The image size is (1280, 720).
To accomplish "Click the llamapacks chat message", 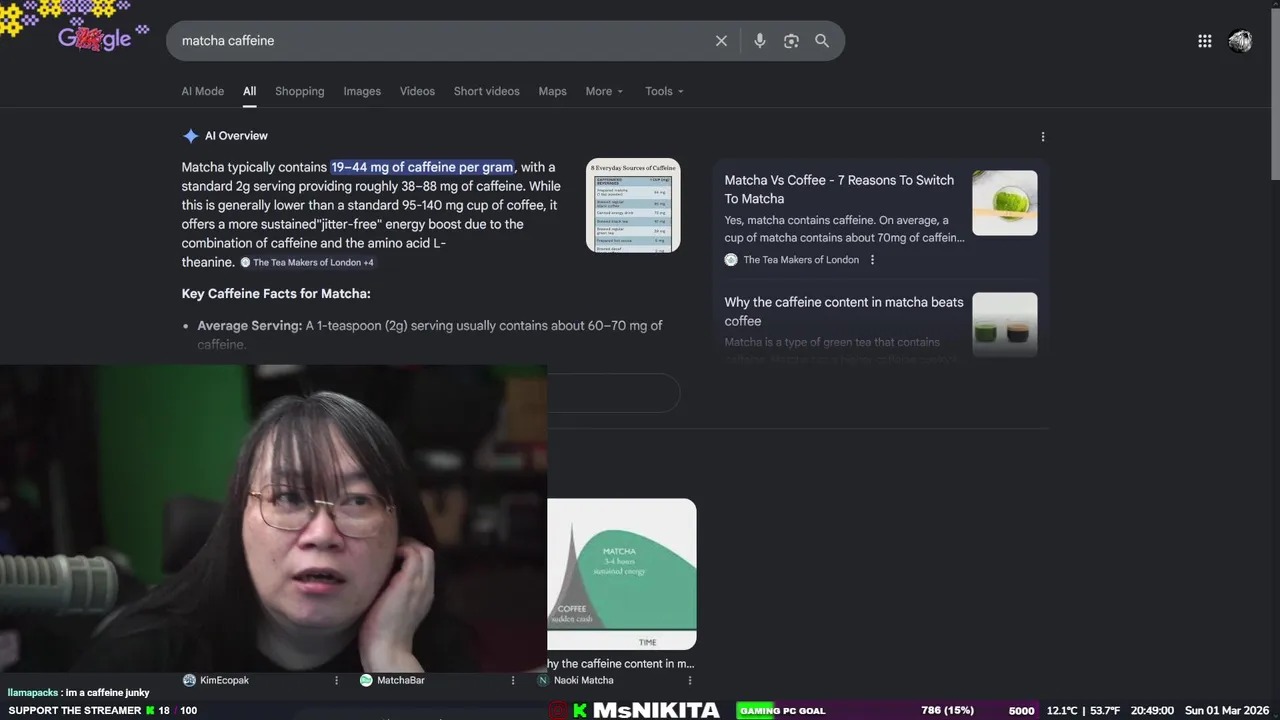I will pyautogui.click(x=78, y=692).
